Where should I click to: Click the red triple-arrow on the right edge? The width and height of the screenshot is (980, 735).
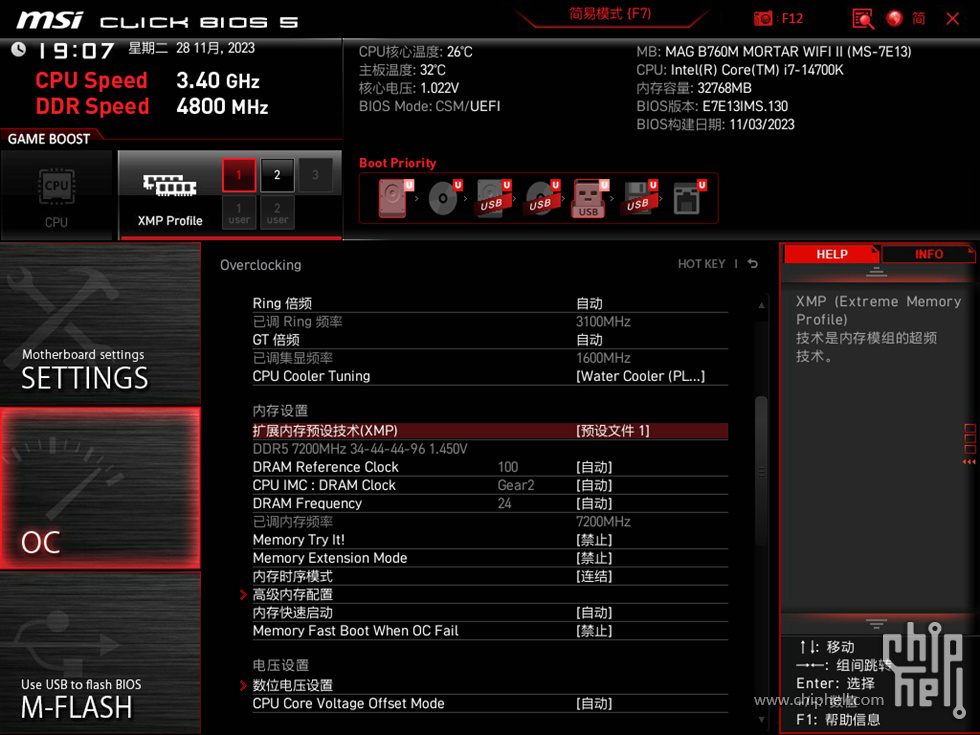click(969, 462)
